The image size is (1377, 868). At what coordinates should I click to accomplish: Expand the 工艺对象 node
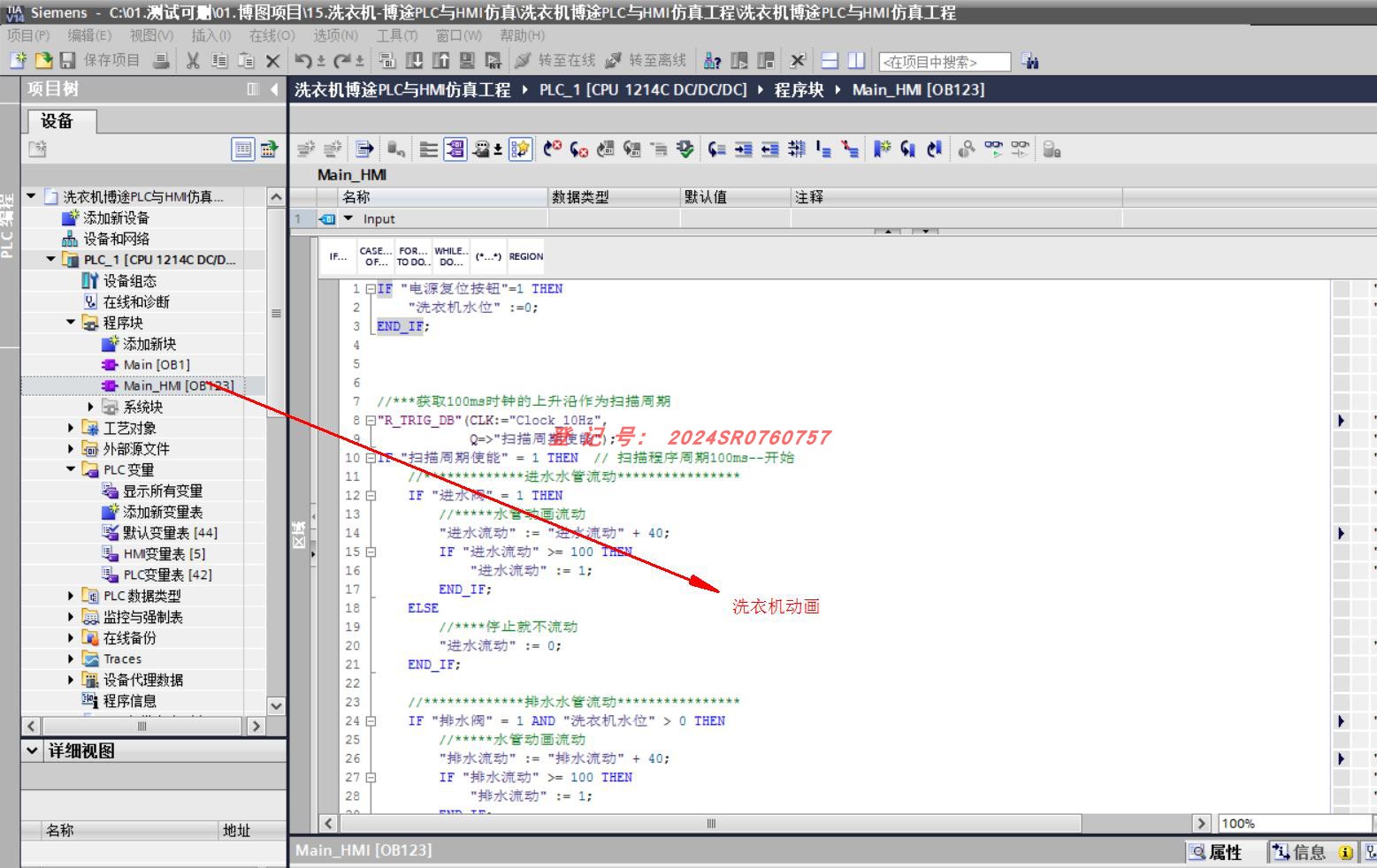pyautogui.click(x=71, y=428)
